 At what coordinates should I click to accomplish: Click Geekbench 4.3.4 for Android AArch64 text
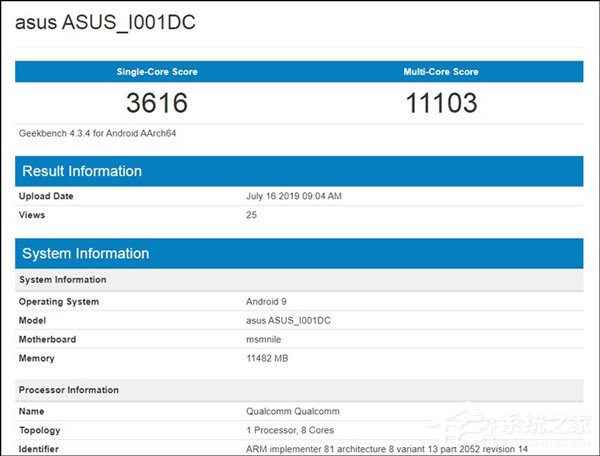(97, 133)
